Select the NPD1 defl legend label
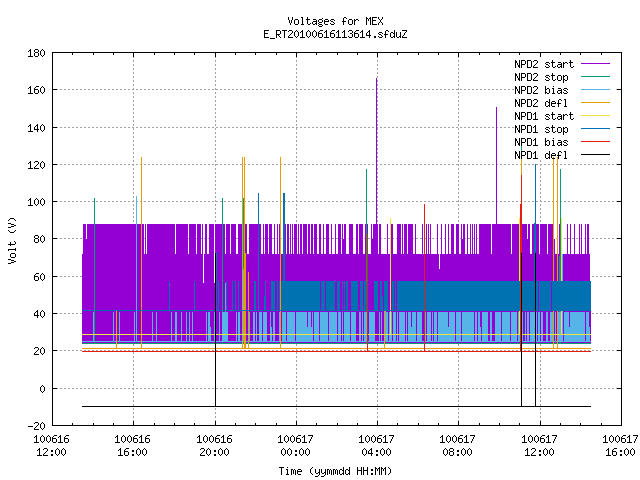 pos(541,155)
